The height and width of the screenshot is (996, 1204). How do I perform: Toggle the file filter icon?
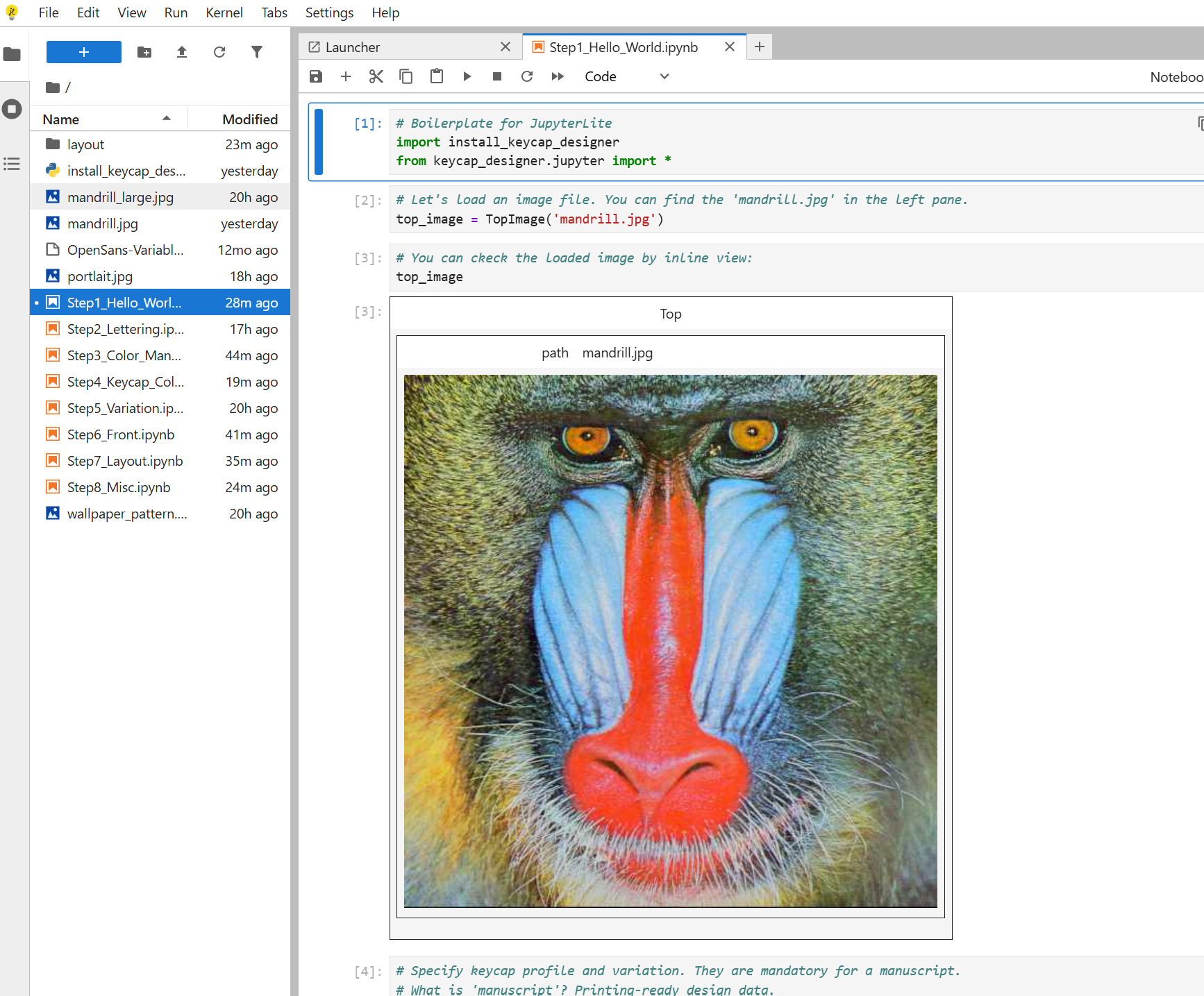pyautogui.click(x=257, y=52)
